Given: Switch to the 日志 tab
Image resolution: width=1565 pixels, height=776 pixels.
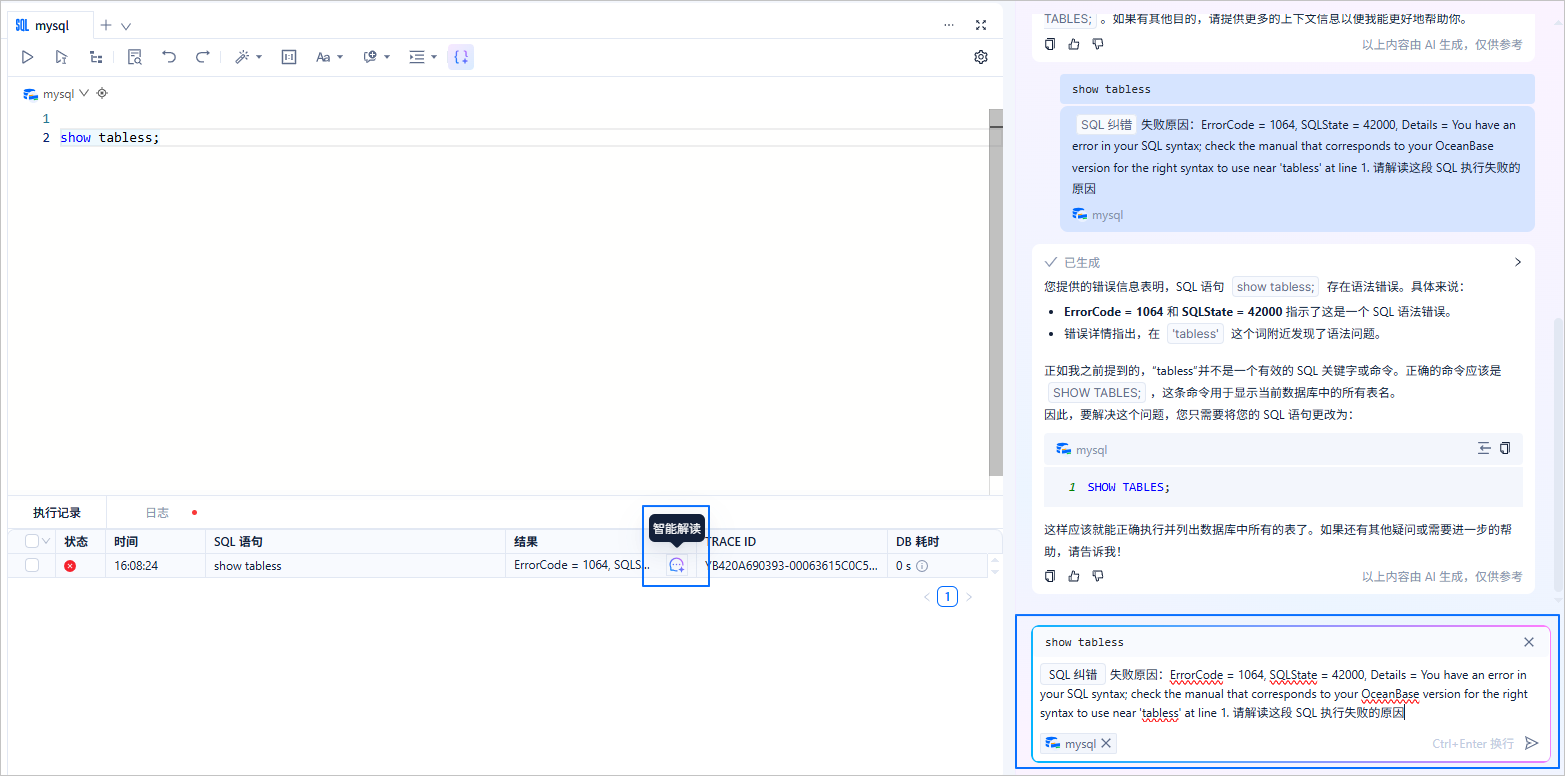Looking at the screenshot, I should pyautogui.click(x=157, y=512).
